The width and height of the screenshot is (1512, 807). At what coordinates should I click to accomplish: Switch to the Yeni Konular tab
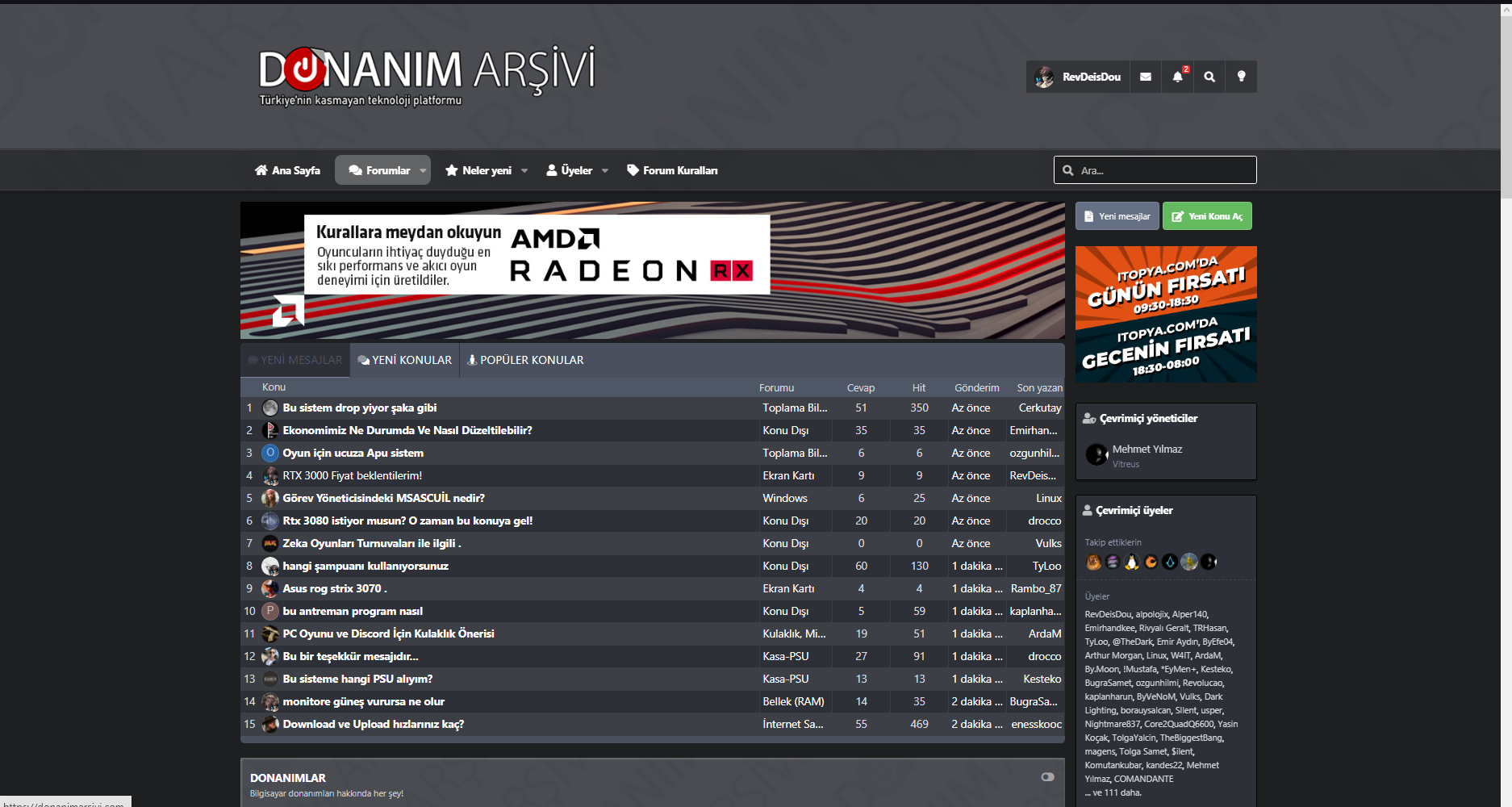[x=404, y=360]
